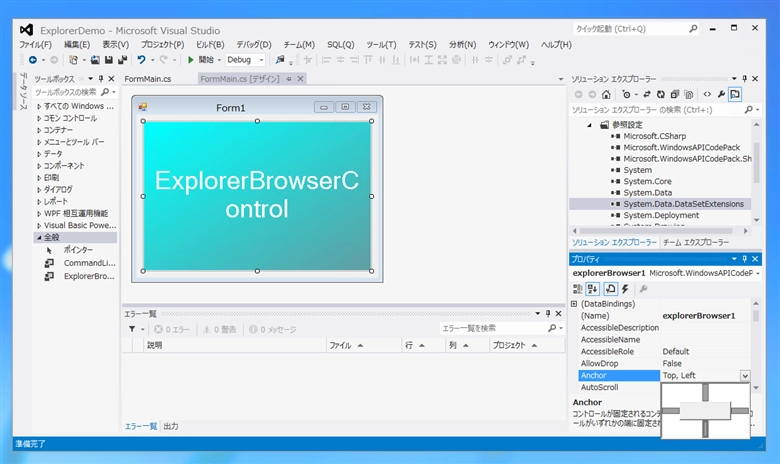The width and height of the screenshot is (780, 464).
Task: Open the Anchor property dropdown arrow
Action: pyautogui.click(x=745, y=376)
